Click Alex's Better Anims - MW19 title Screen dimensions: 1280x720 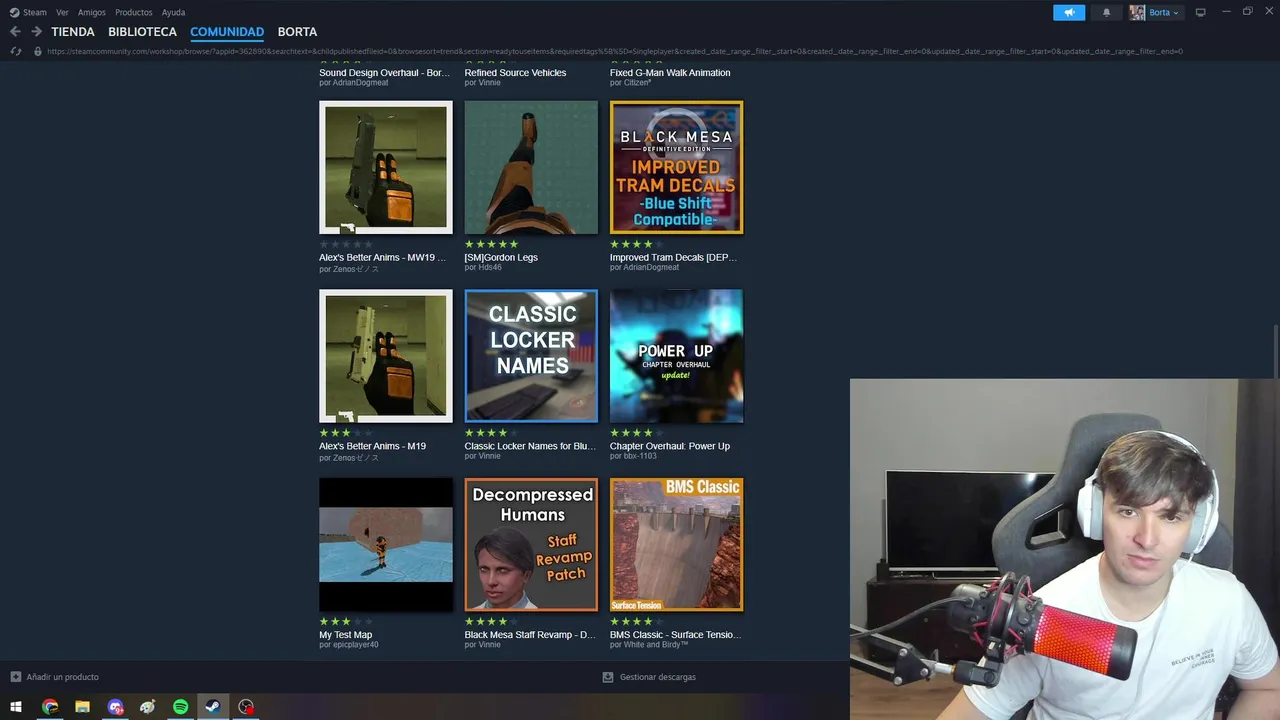point(382,257)
